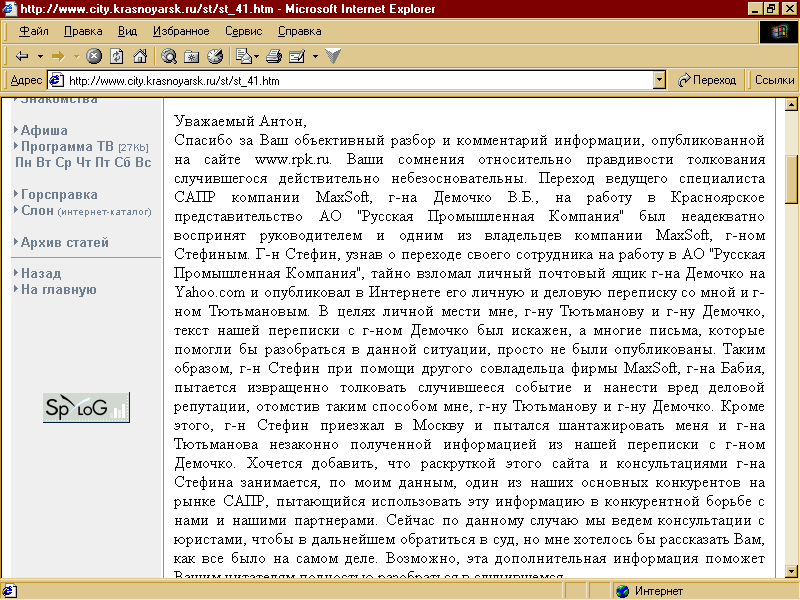Image resolution: width=800 pixels, height=600 pixels.
Task: Select Пт in the TV schedule days
Action: 103,162
